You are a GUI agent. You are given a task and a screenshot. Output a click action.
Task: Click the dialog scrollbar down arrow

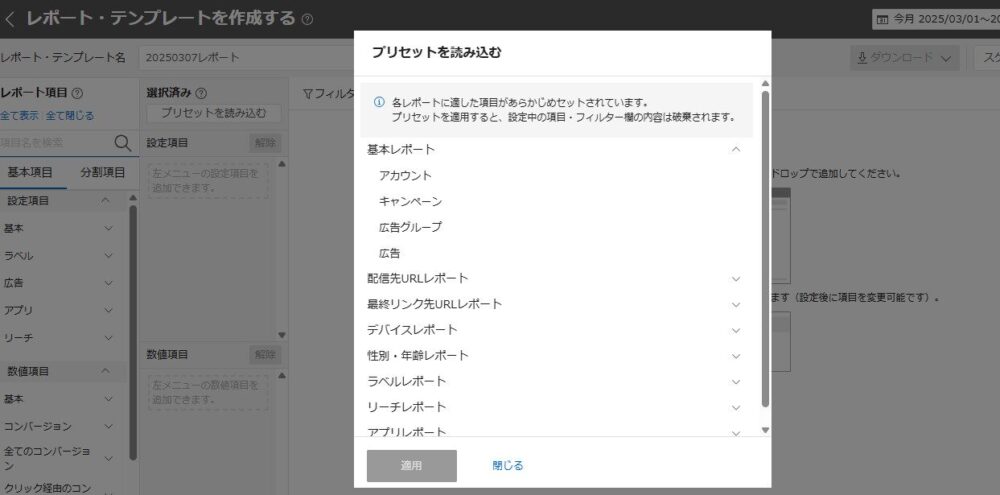pyautogui.click(x=766, y=431)
